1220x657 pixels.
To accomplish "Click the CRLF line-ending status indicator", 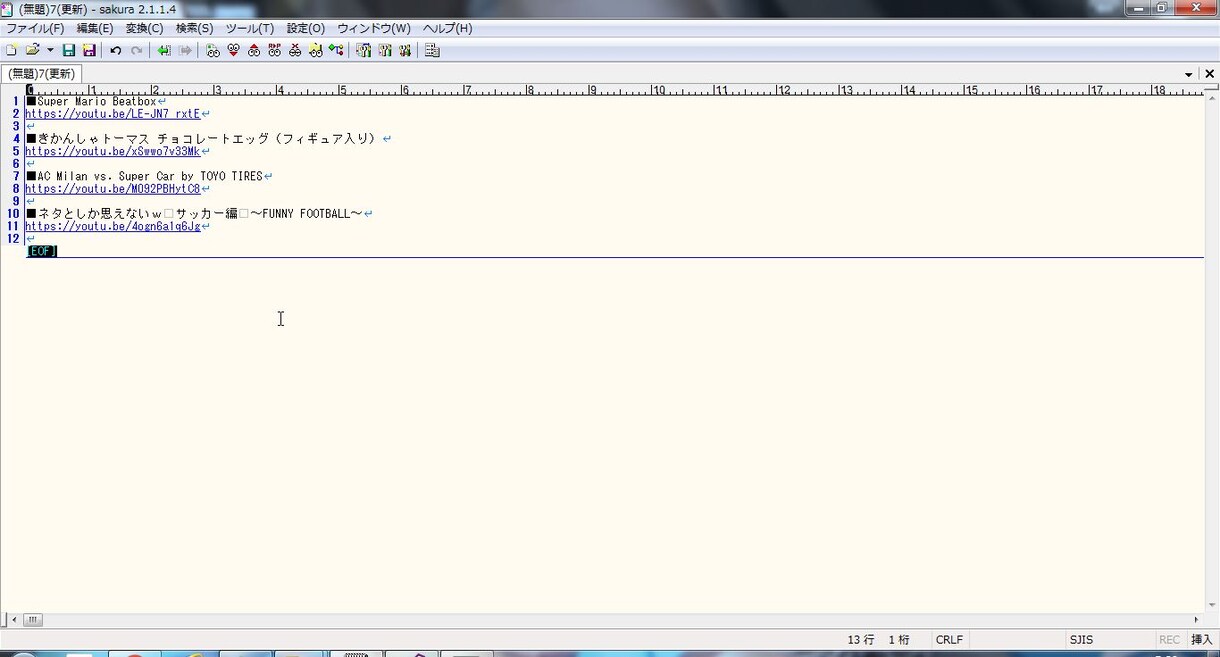I will [949, 640].
